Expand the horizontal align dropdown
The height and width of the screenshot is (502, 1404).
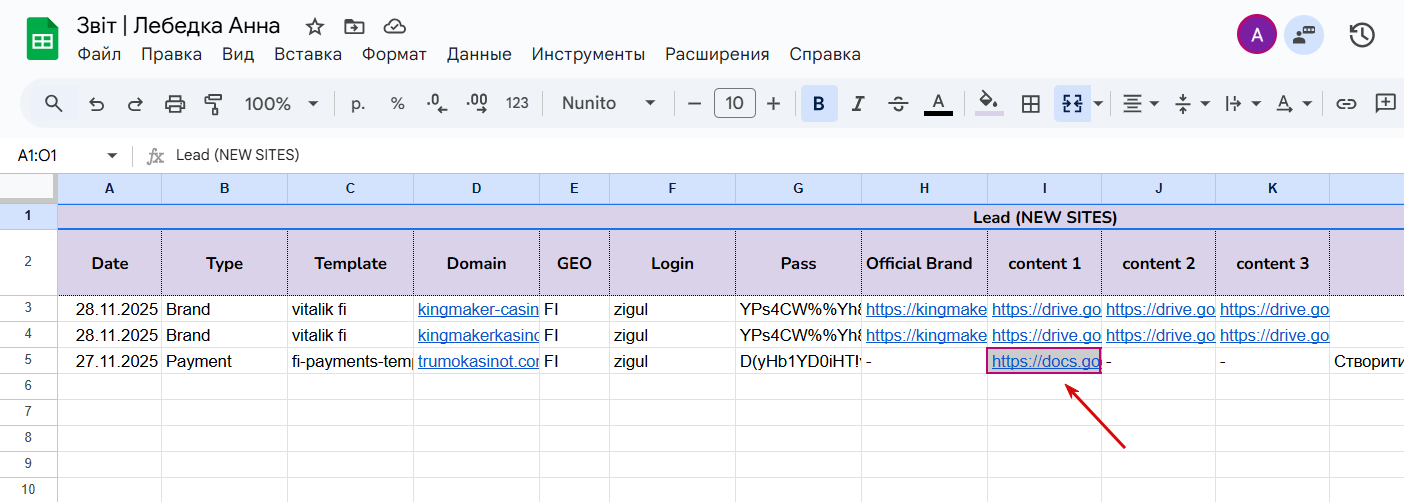pyautogui.click(x=1139, y=103)
